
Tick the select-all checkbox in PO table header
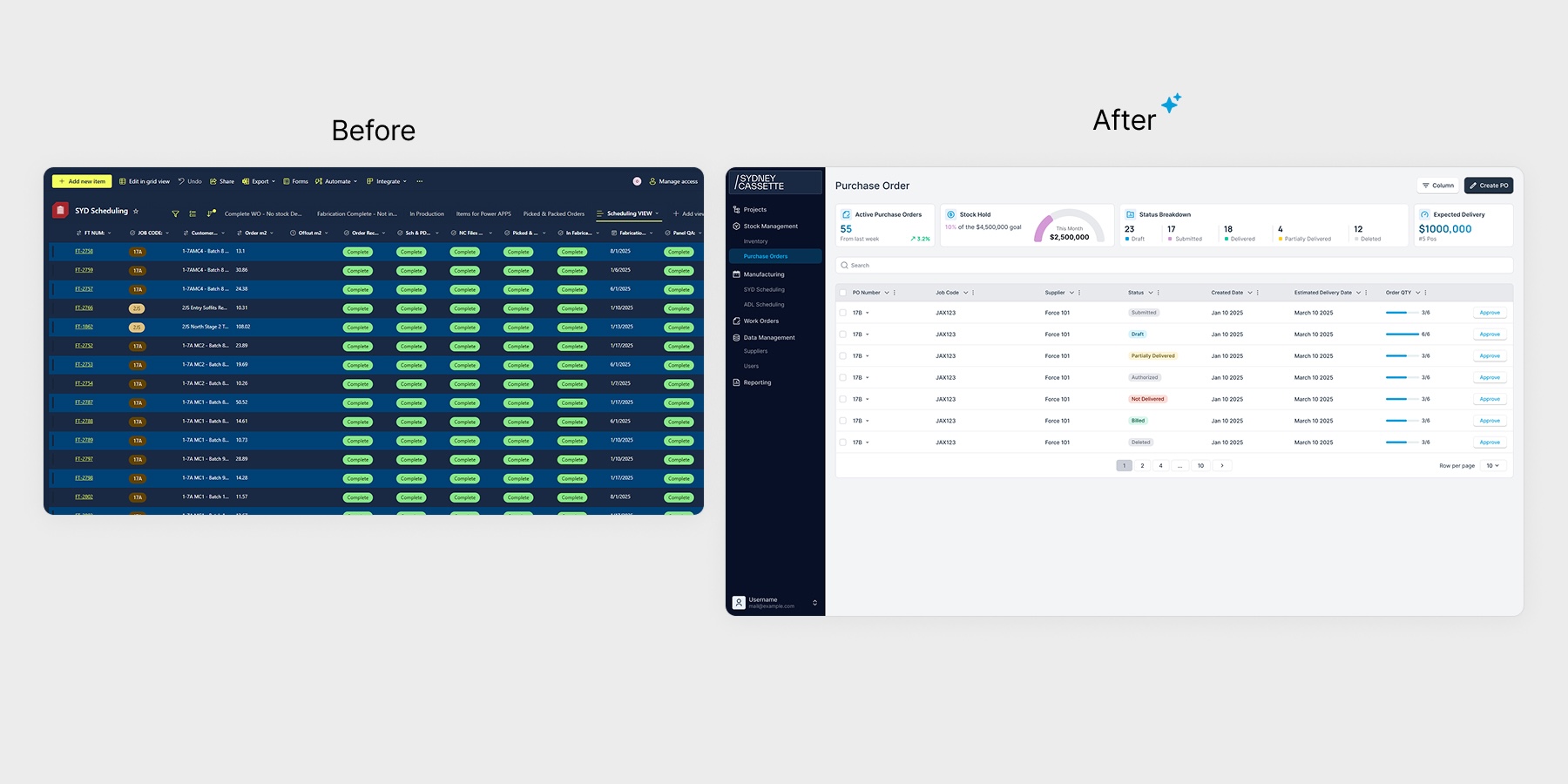pyautogui.click(x=842, y=293)
